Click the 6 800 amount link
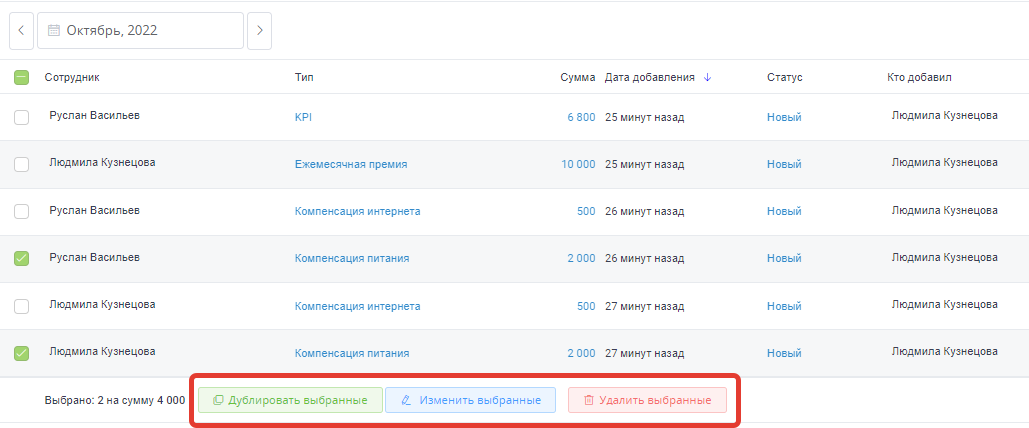This screenshot has height=428, width=1029. [x=581, y=118]
